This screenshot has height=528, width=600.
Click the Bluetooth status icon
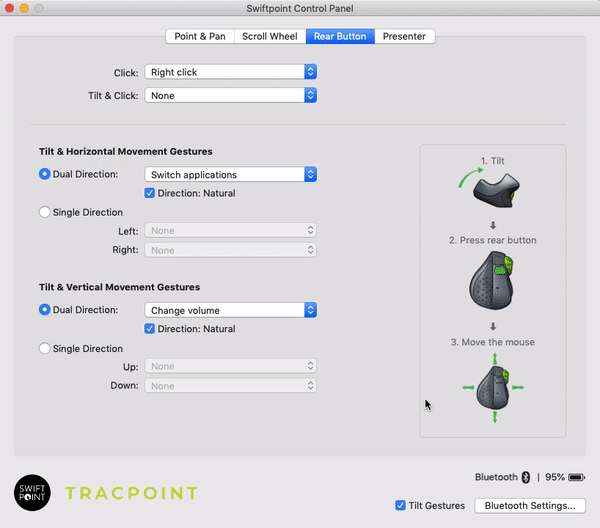click(526, 477)
